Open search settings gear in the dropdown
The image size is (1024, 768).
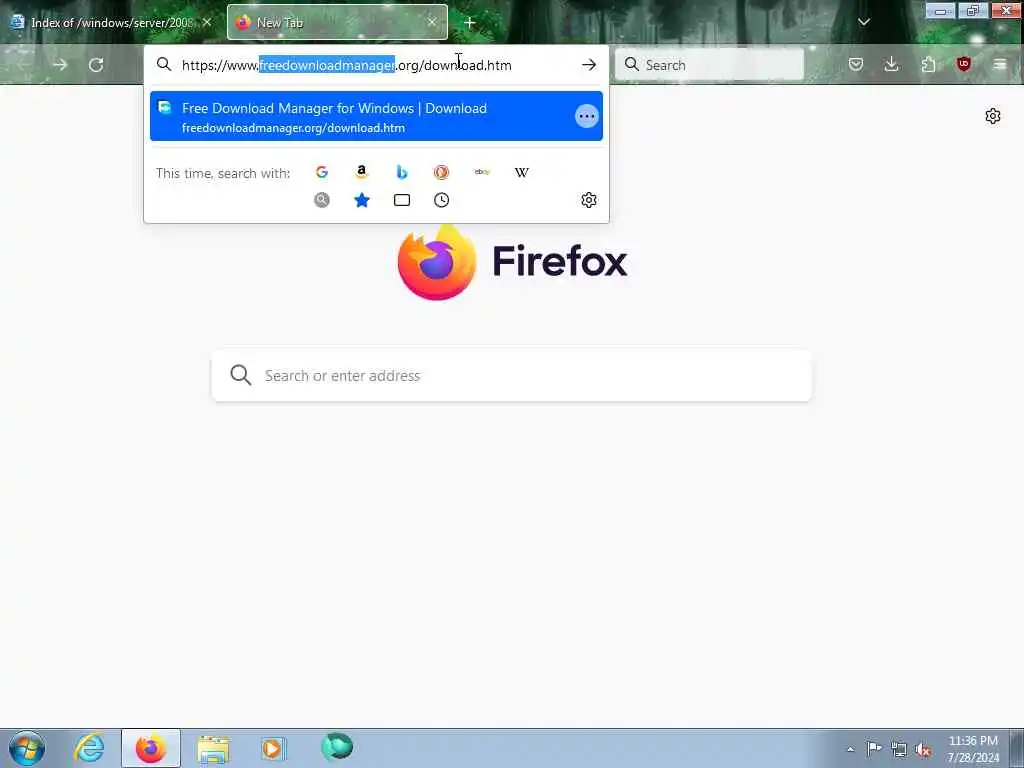click(x=588, y=200)
